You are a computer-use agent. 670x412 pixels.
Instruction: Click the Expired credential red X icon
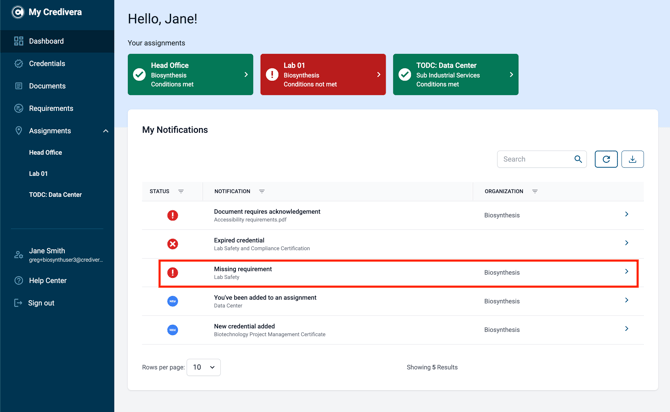click(x=173, y=244)
